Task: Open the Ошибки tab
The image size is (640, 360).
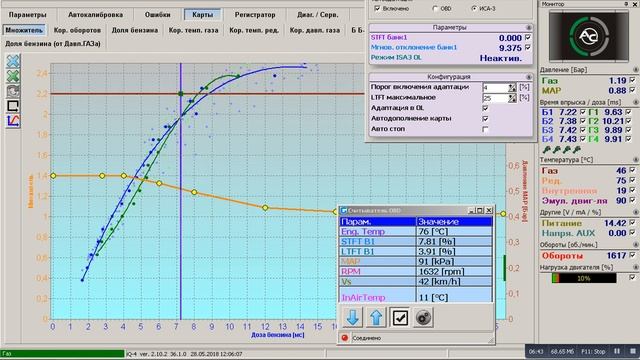Action: click(x=158, y=15)
